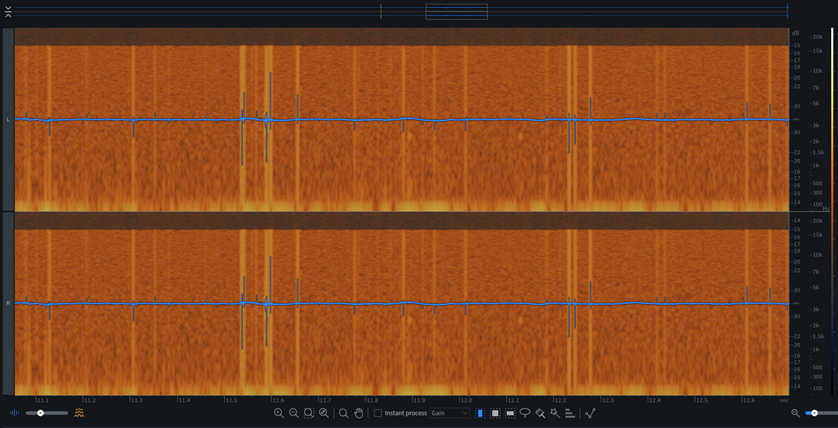Click the 'sec' time ruler unit label
This screenshot has width=838, height=428.
tap(783, 400)
